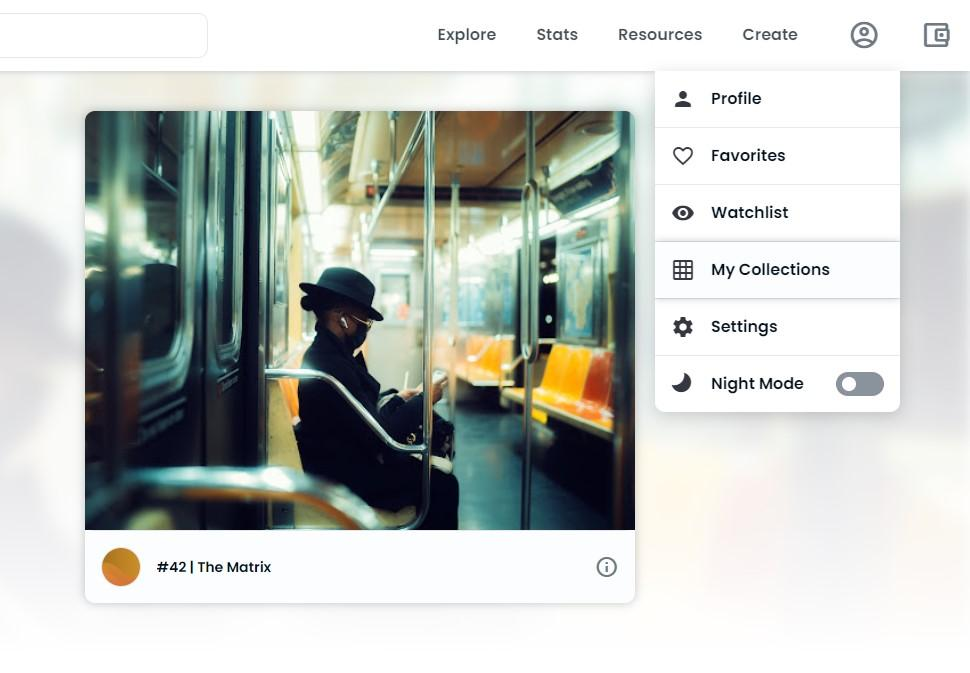Screen dimensions: 970x673
Task: Select Watchlist from the dropdown menu
Action: tap(777, 213)
